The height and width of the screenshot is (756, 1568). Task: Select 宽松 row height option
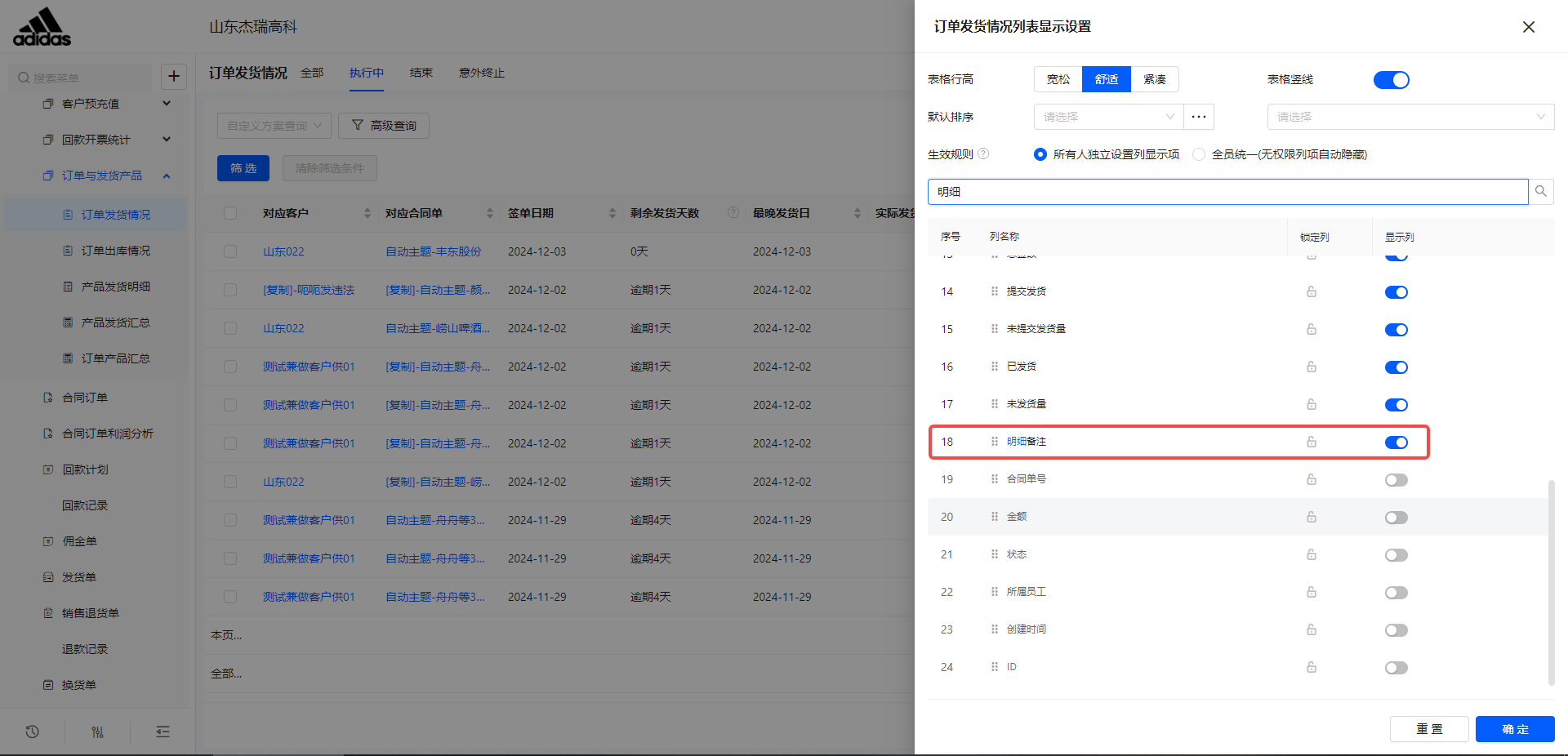coord(1058,79)
